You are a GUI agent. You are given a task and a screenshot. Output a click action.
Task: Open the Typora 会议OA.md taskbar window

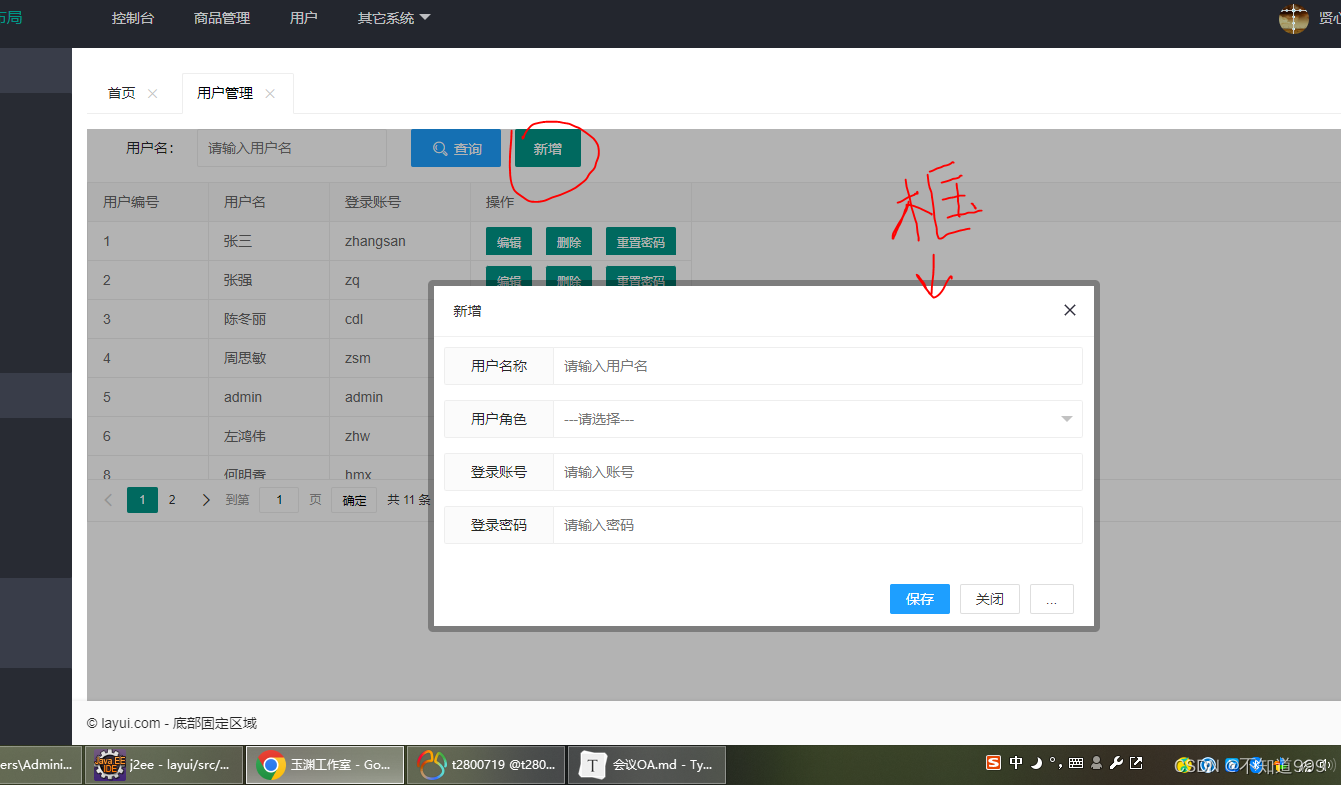[x=647, y=765]
